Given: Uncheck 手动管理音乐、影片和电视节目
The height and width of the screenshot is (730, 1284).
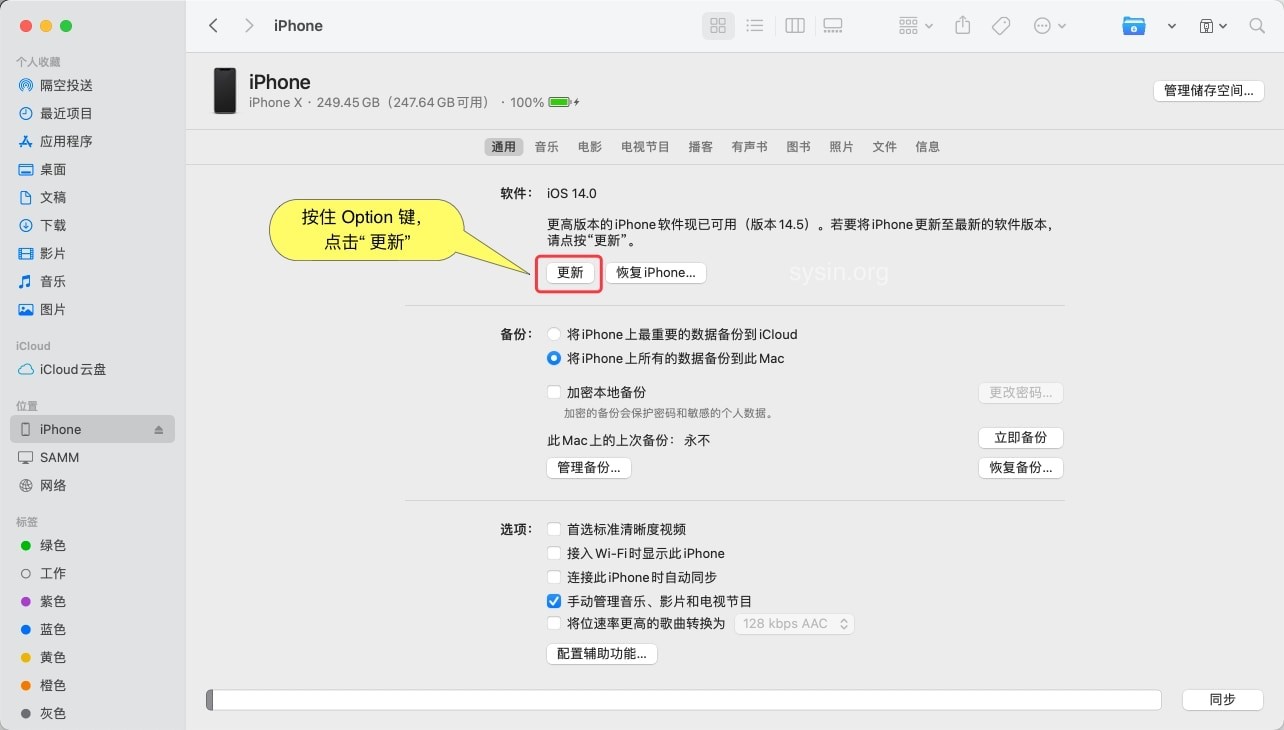Looking at the screenshot, I should [554, 602].
